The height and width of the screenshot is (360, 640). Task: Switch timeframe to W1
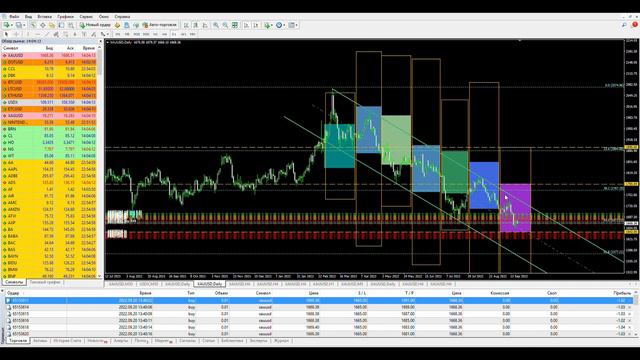coord(183,34)
